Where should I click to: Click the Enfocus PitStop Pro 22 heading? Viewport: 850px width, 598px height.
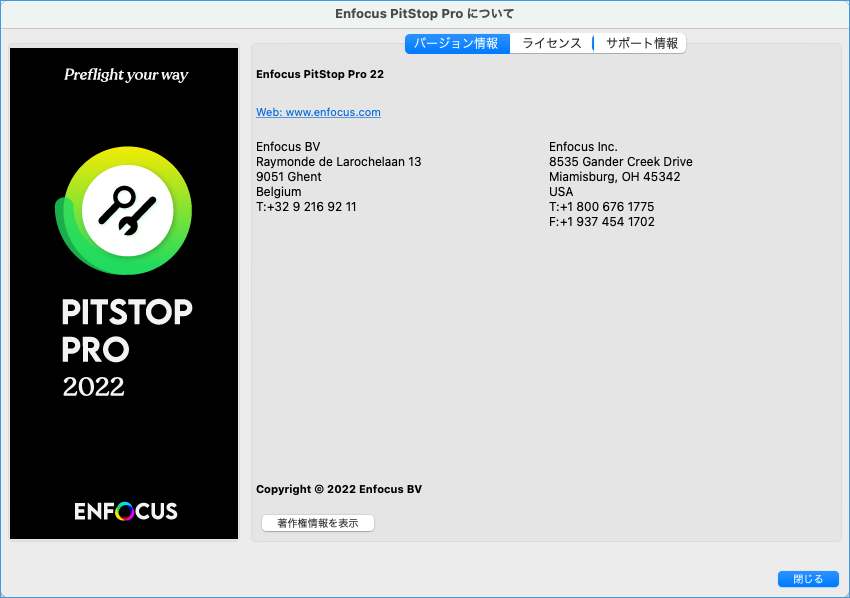[320, 74]
